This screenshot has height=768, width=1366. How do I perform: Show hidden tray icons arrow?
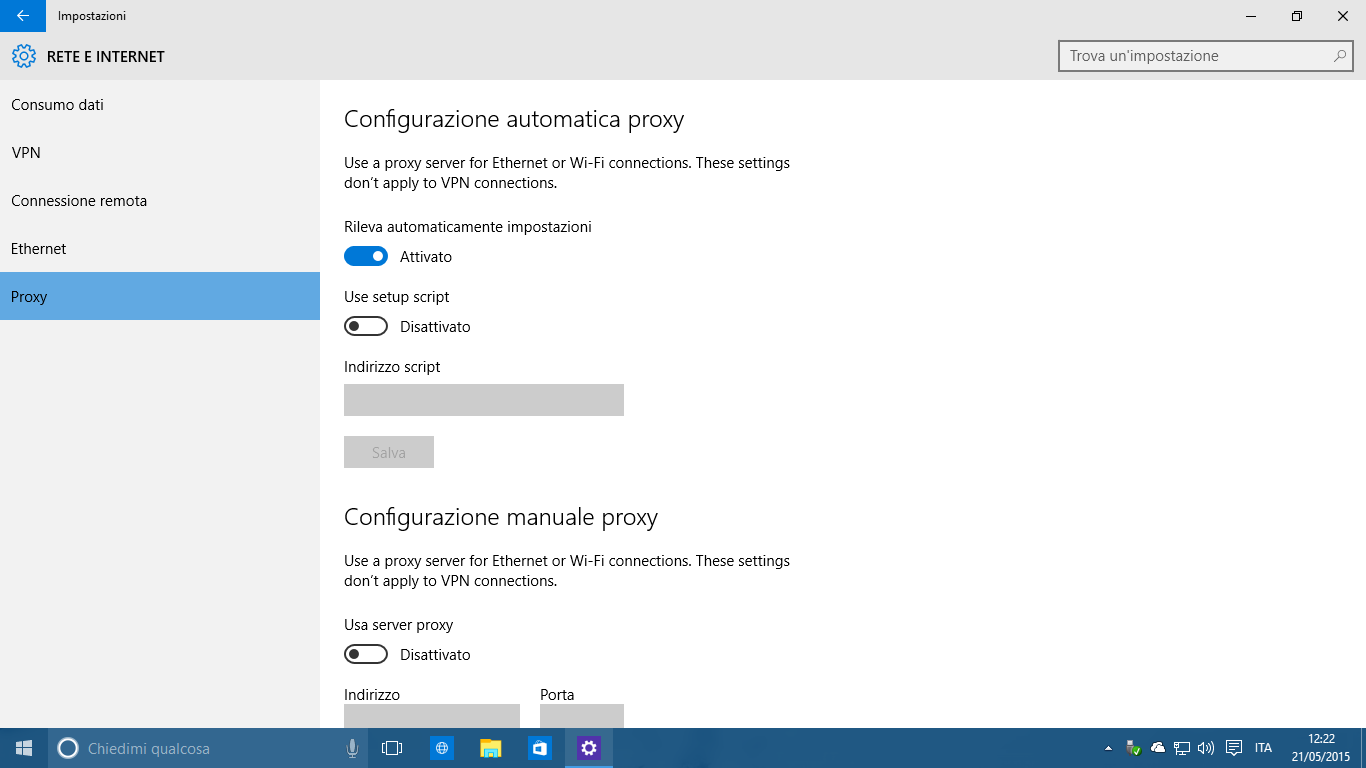pyautogui.click(x=1108, y=748)
